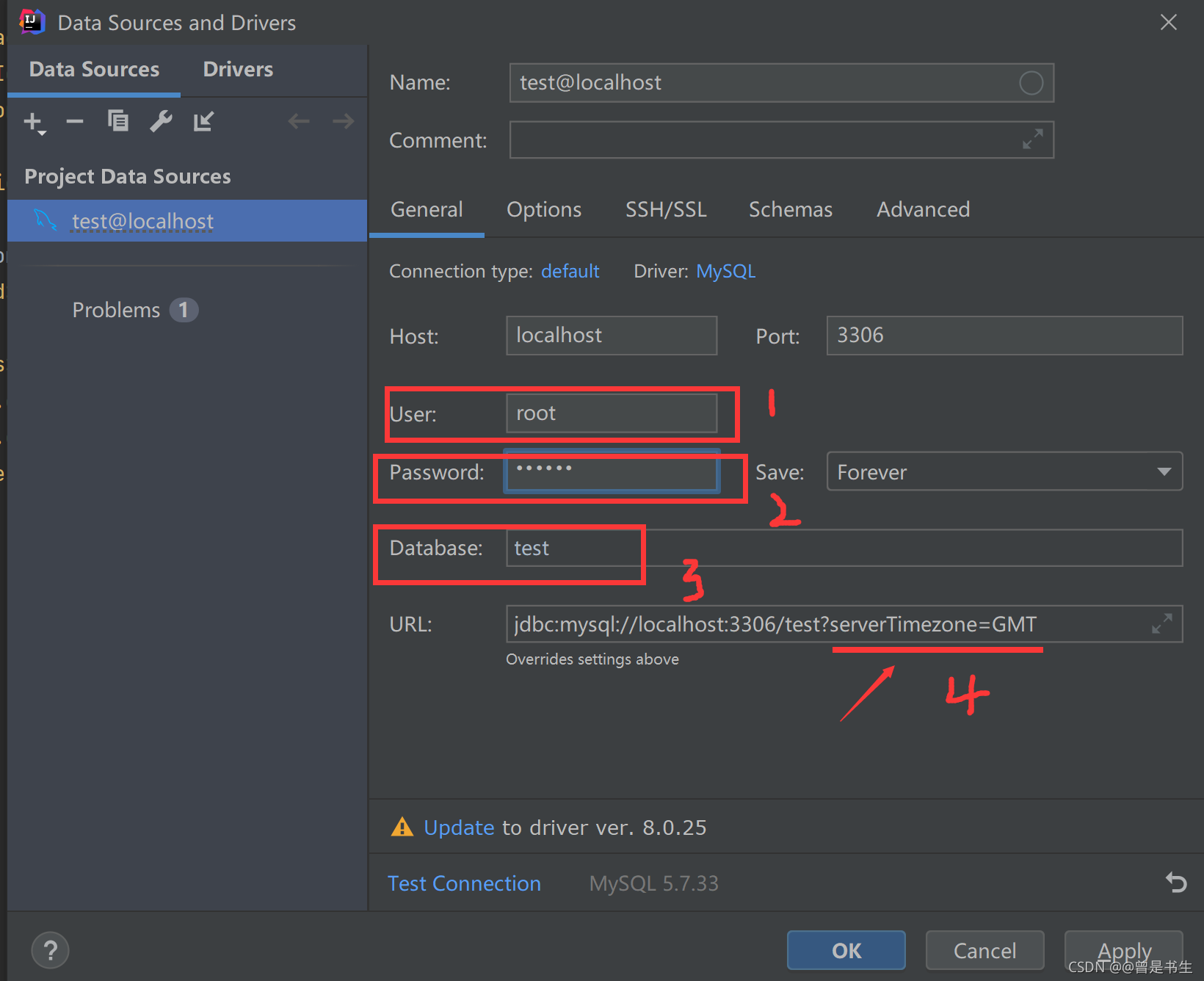Click the color circle in the Name field
1204x981 pixels.
[1031, 83]
